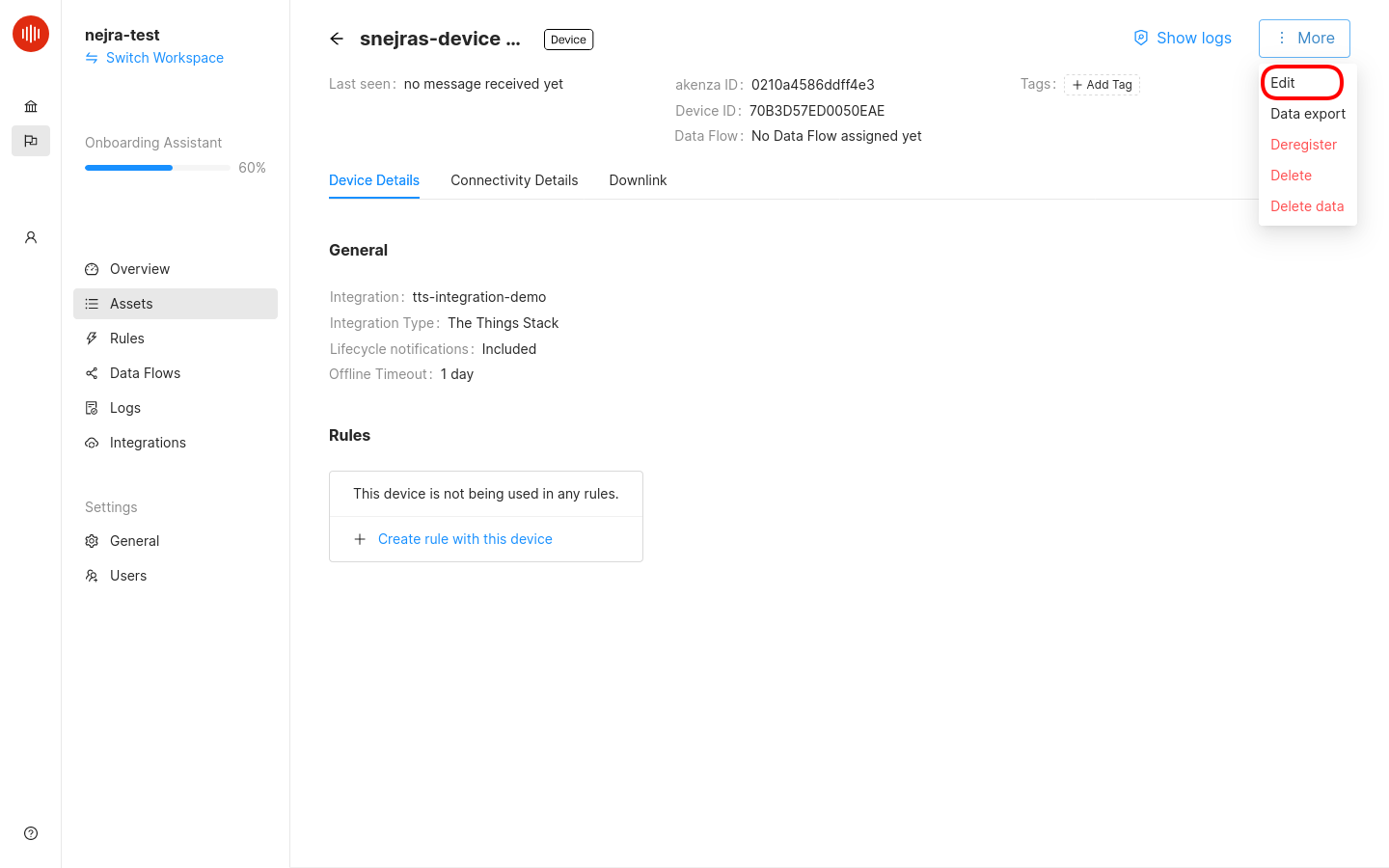This screenshot has width=1389, height=868.
Task: Click the help question mark icon
Action: pyautogui.click(x=31, y=833)
